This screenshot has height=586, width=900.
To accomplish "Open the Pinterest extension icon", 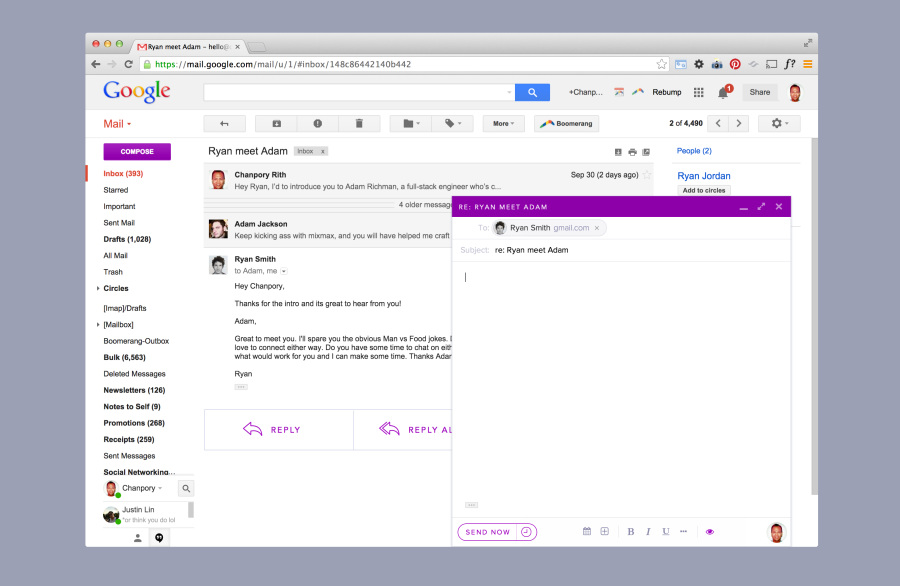I will pos(735,64).
